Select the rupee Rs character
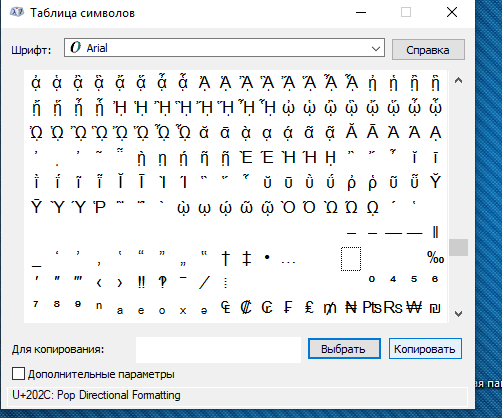The width and height of the screenshot is (502, 418). (393, 307)
